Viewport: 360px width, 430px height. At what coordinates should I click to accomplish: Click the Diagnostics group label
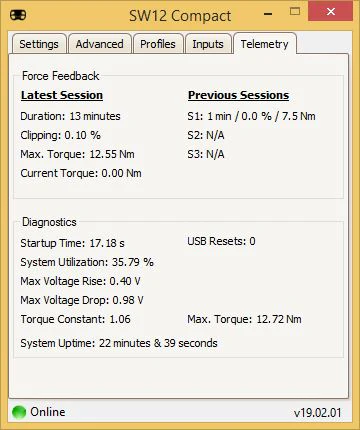[49, 222]
